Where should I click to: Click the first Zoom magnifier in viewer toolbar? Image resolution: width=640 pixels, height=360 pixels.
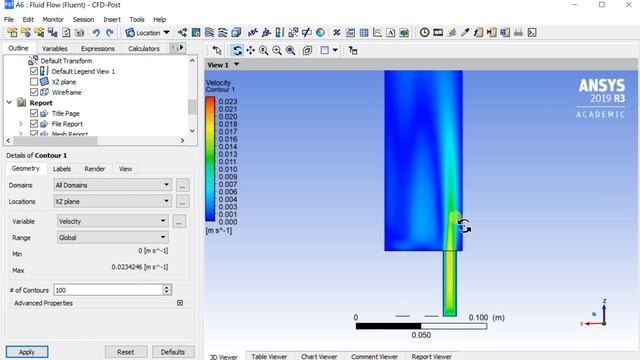264,50
